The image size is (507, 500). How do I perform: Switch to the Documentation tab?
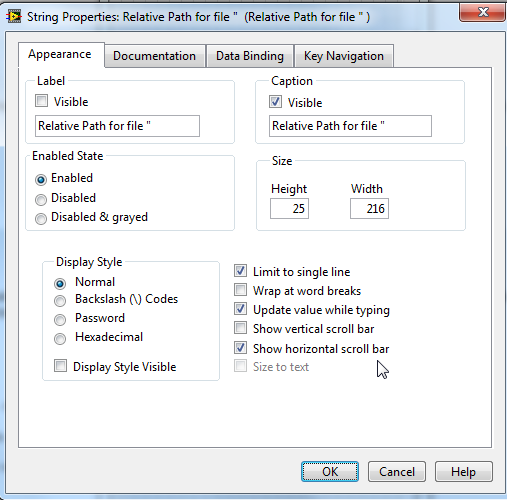click(x=155, y=56)
